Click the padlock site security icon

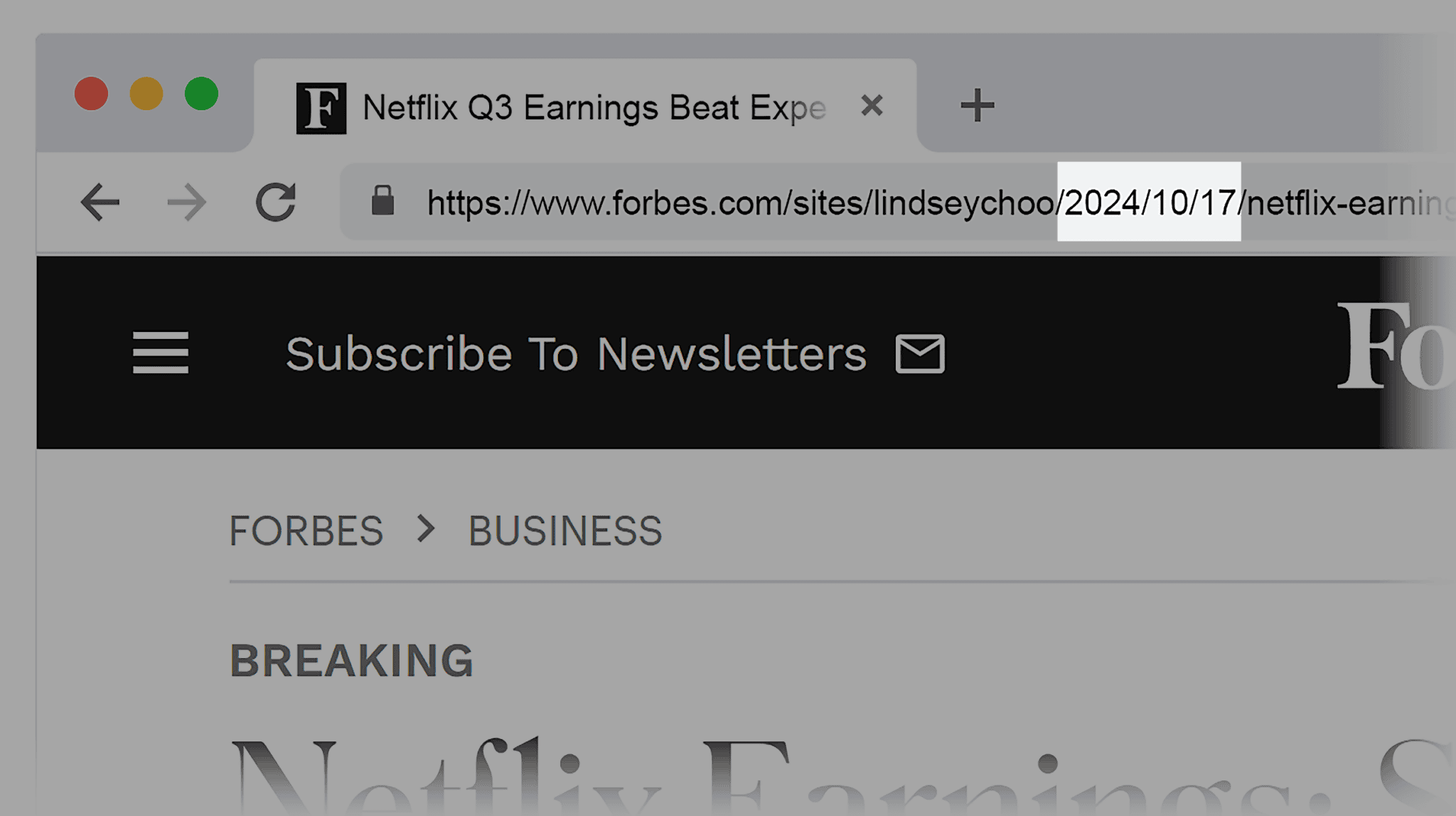382,201
